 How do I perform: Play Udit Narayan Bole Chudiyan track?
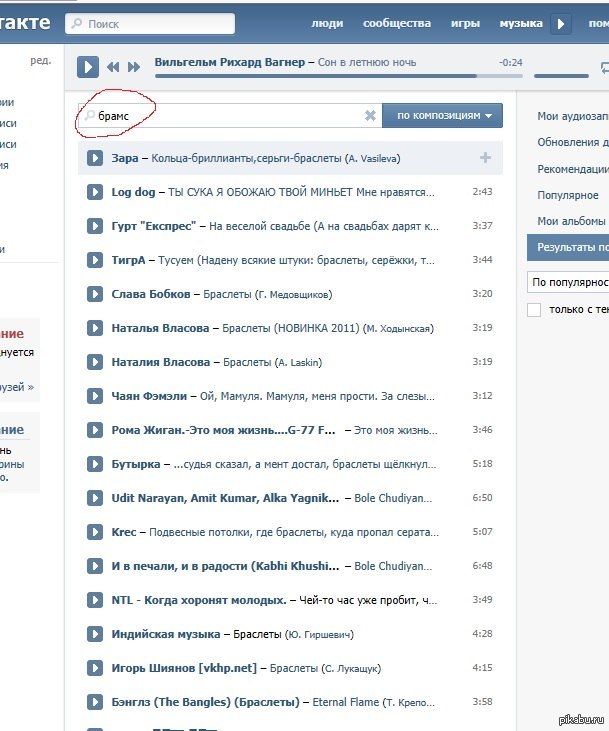95,498
